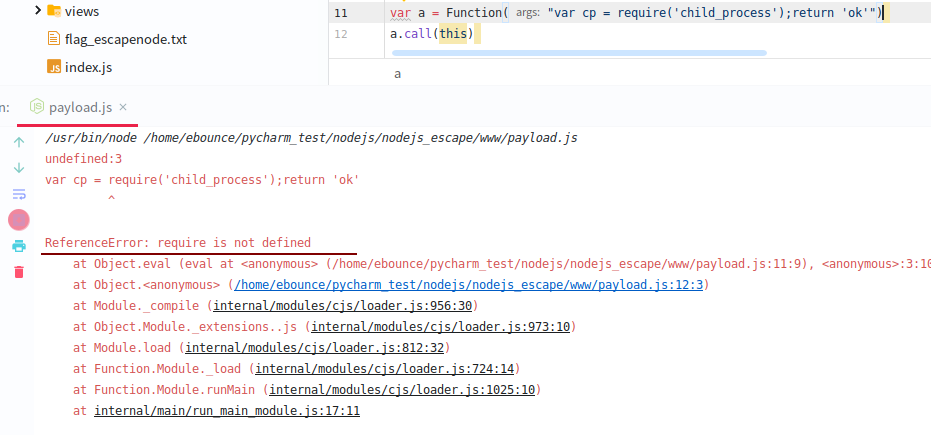The width and height of the screenshot is (931, 435).
Task: Follow the loader.js:973:10 link
Action: 441,327
